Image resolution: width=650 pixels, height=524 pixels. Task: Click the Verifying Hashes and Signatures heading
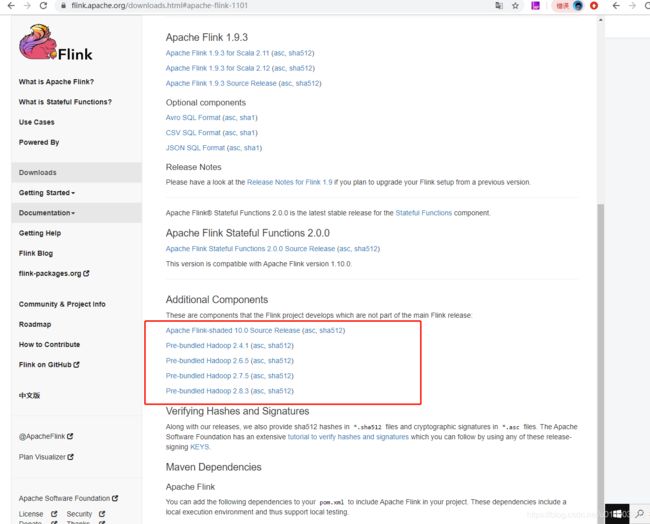click(238, 411)
